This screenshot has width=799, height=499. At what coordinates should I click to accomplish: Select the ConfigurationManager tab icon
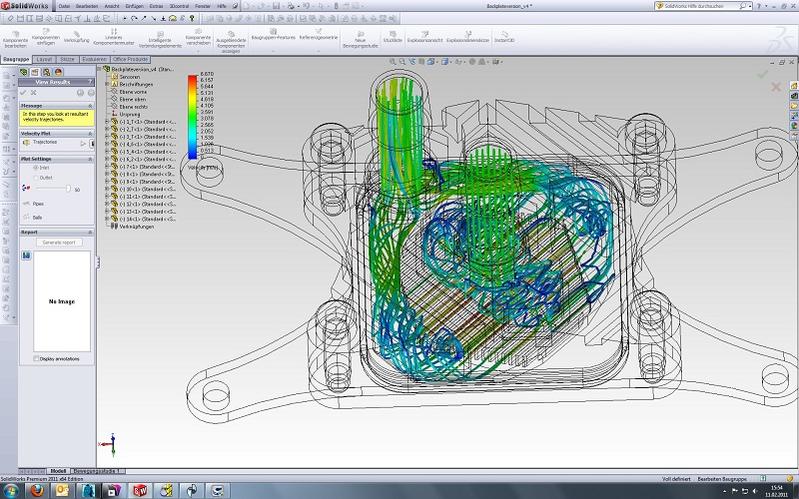point(46,72)
